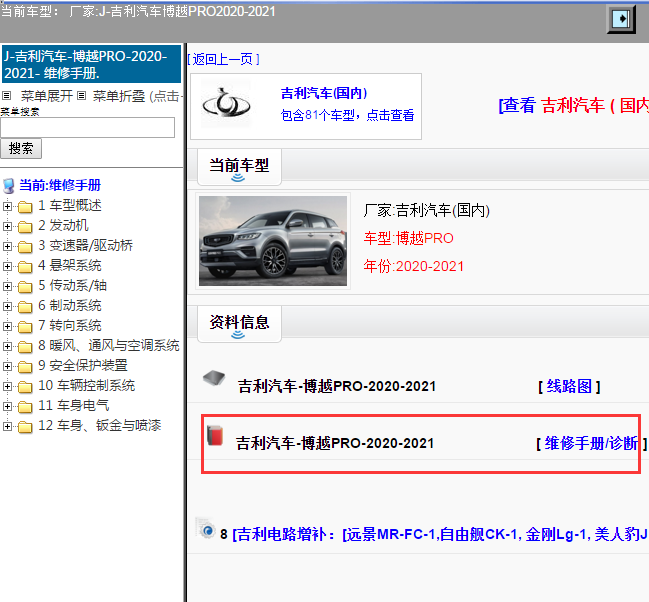
Task: Expand the 9 安全保护装置 tree node
Action: (7, 366)
